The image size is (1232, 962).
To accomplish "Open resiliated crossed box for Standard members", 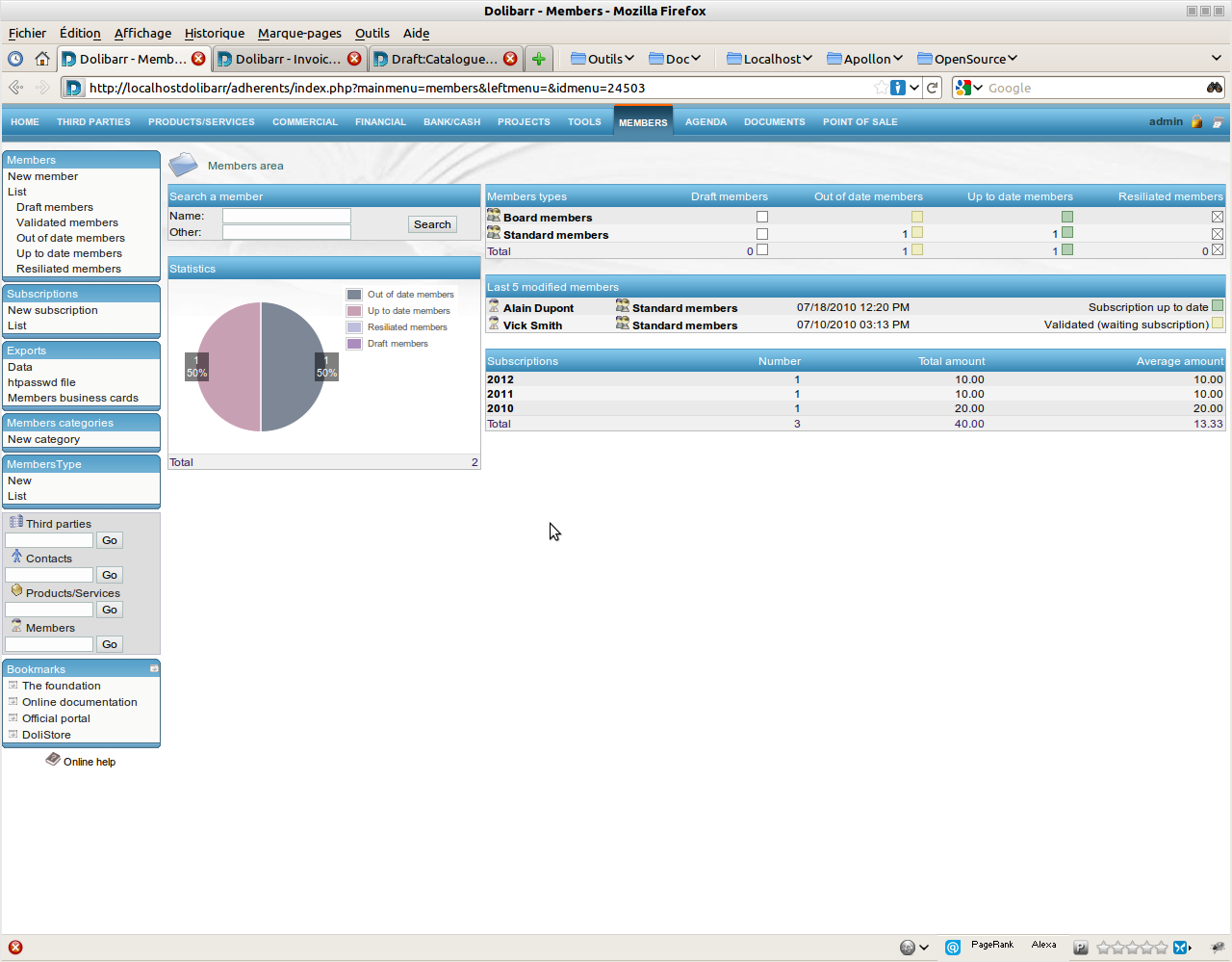I will (1218, 234).
